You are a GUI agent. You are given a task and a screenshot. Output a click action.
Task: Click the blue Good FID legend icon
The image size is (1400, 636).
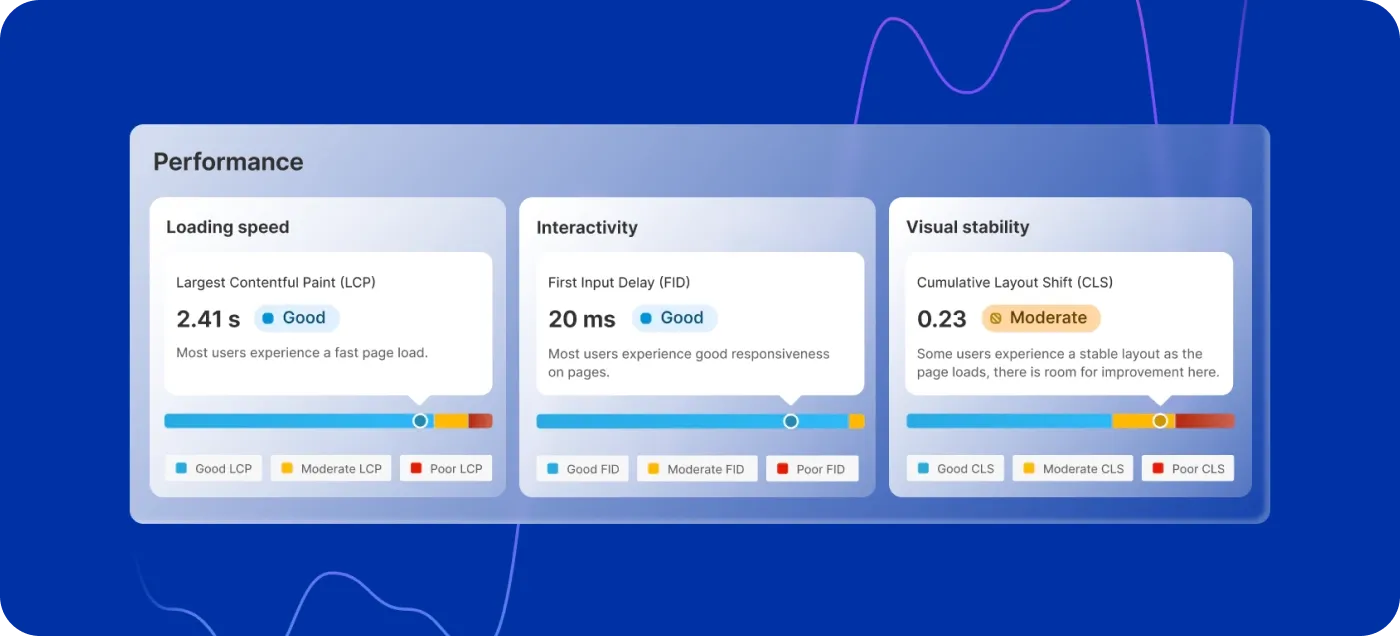pos(554,468)
